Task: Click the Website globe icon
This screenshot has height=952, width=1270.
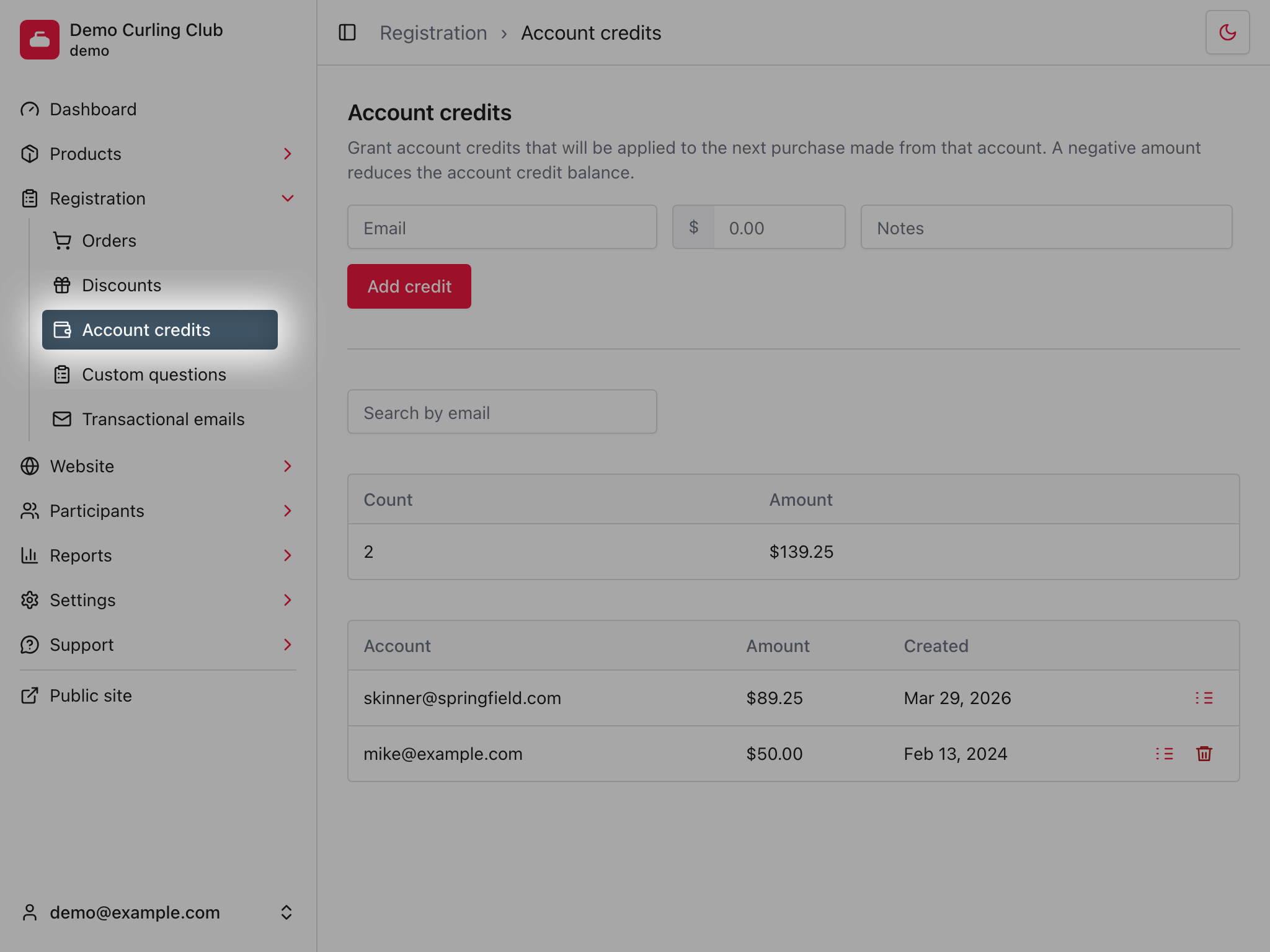Action: [30, 466]
